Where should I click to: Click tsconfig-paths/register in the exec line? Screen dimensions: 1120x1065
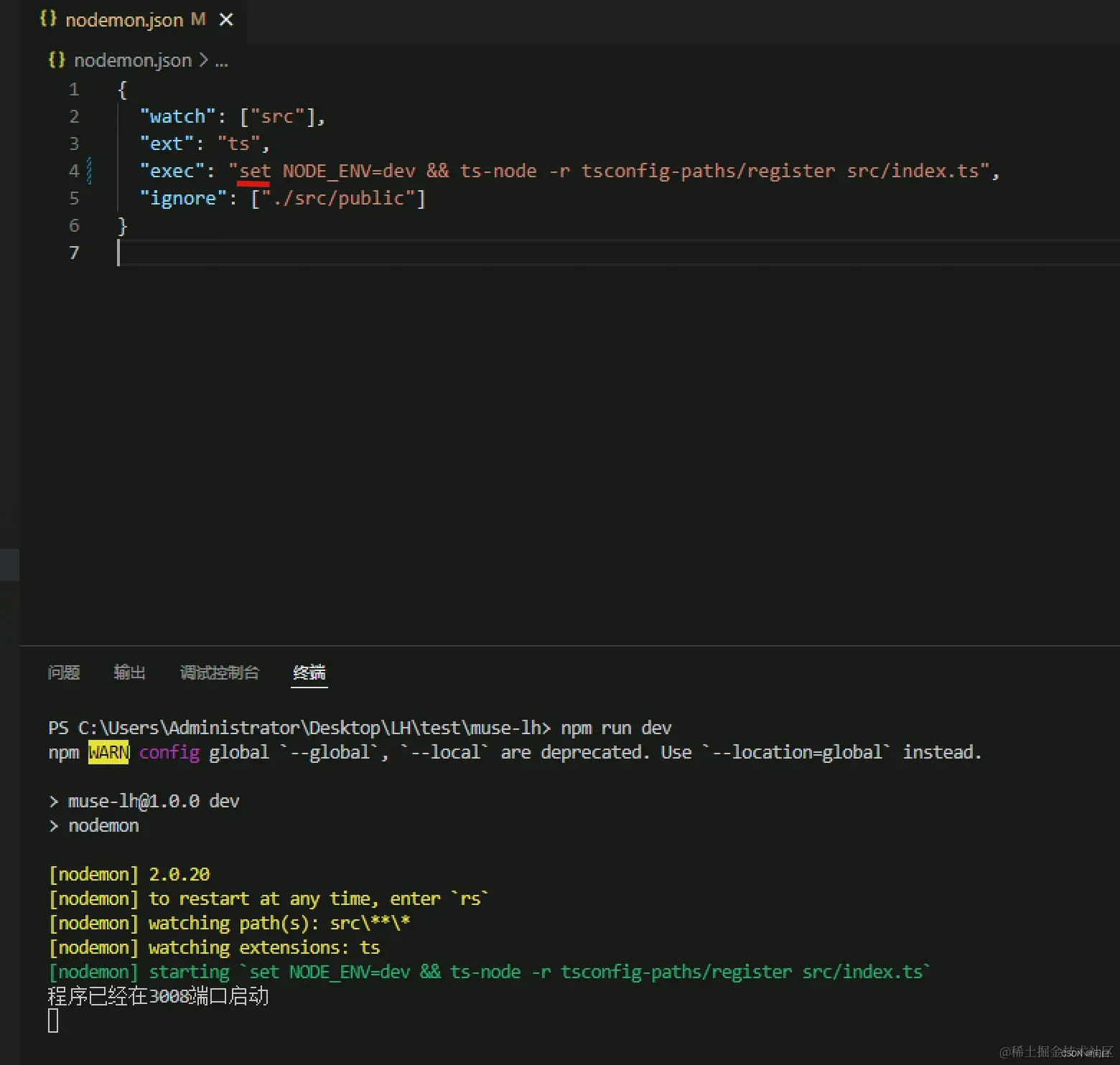[x=709, y=172]
